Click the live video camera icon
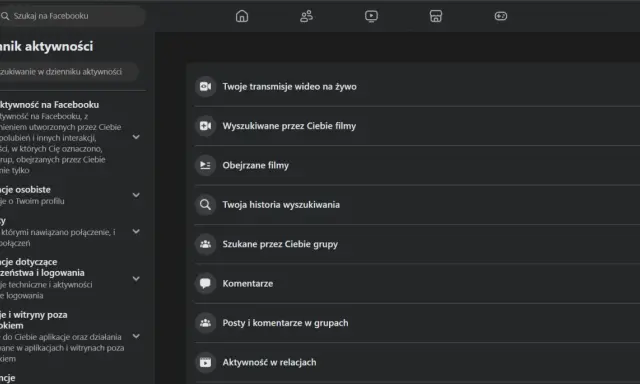Viewport: 640px width, 384px height. click(205, 87)
